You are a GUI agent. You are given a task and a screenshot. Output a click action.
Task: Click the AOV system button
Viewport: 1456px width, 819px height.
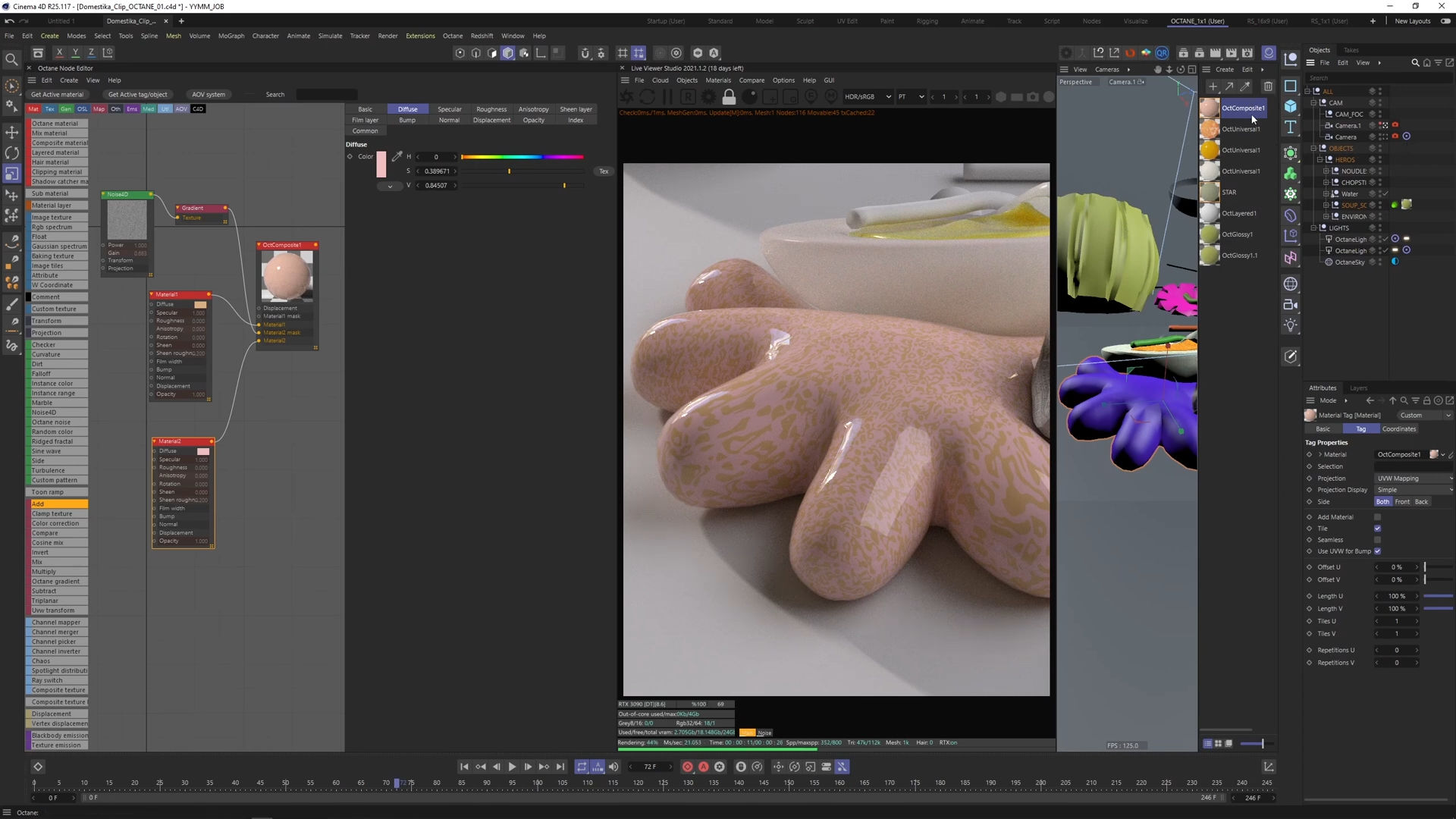pos(209,95)
